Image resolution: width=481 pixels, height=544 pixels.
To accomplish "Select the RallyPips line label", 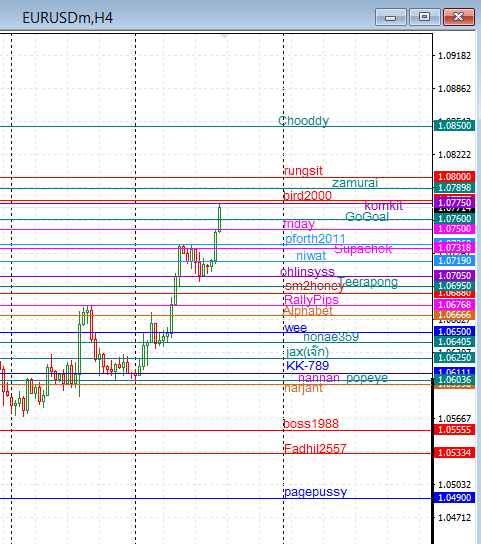I will tap(311, 300).
